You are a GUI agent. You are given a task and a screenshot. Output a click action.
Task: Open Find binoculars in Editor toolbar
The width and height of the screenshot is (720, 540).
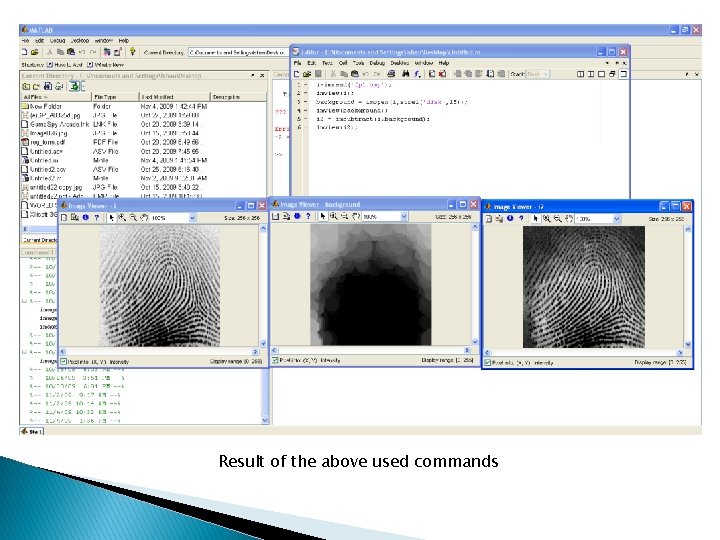click(406, 74)
